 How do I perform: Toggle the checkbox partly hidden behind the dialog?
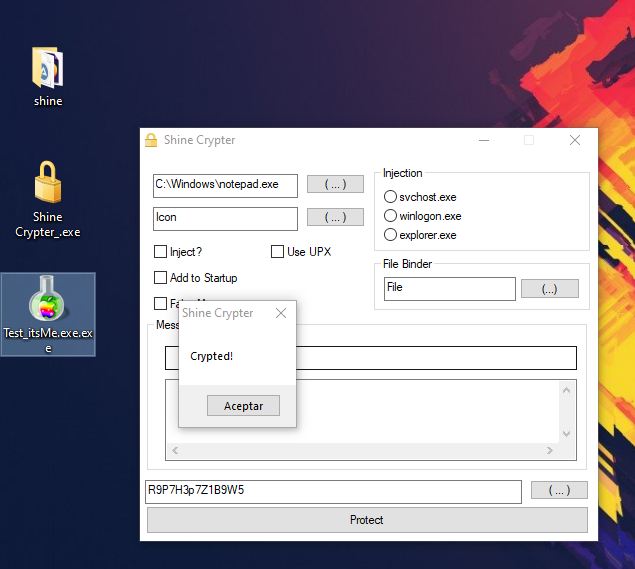tap(160, 303)
